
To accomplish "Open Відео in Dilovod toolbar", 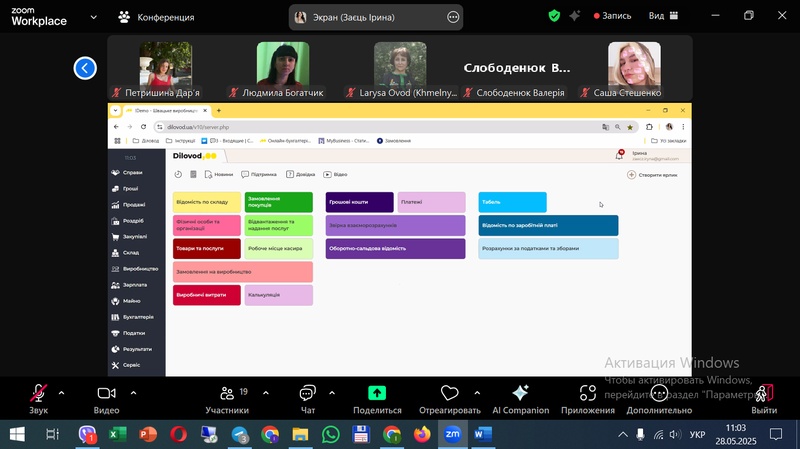I will click(x=335, y=174).
